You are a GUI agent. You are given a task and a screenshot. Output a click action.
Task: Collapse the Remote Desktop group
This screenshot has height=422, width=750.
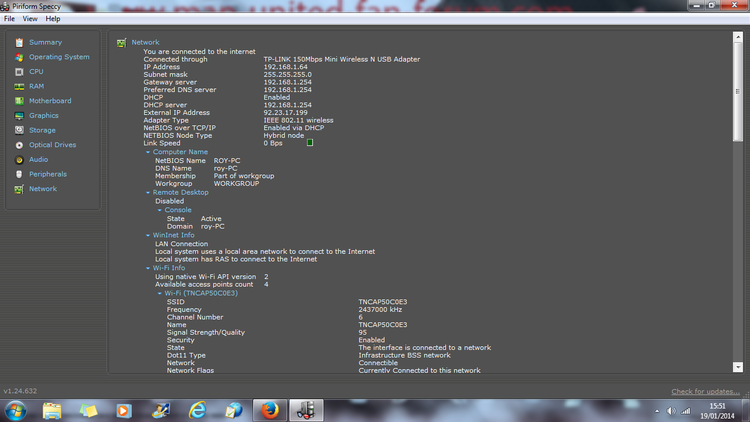click(148, 192)
